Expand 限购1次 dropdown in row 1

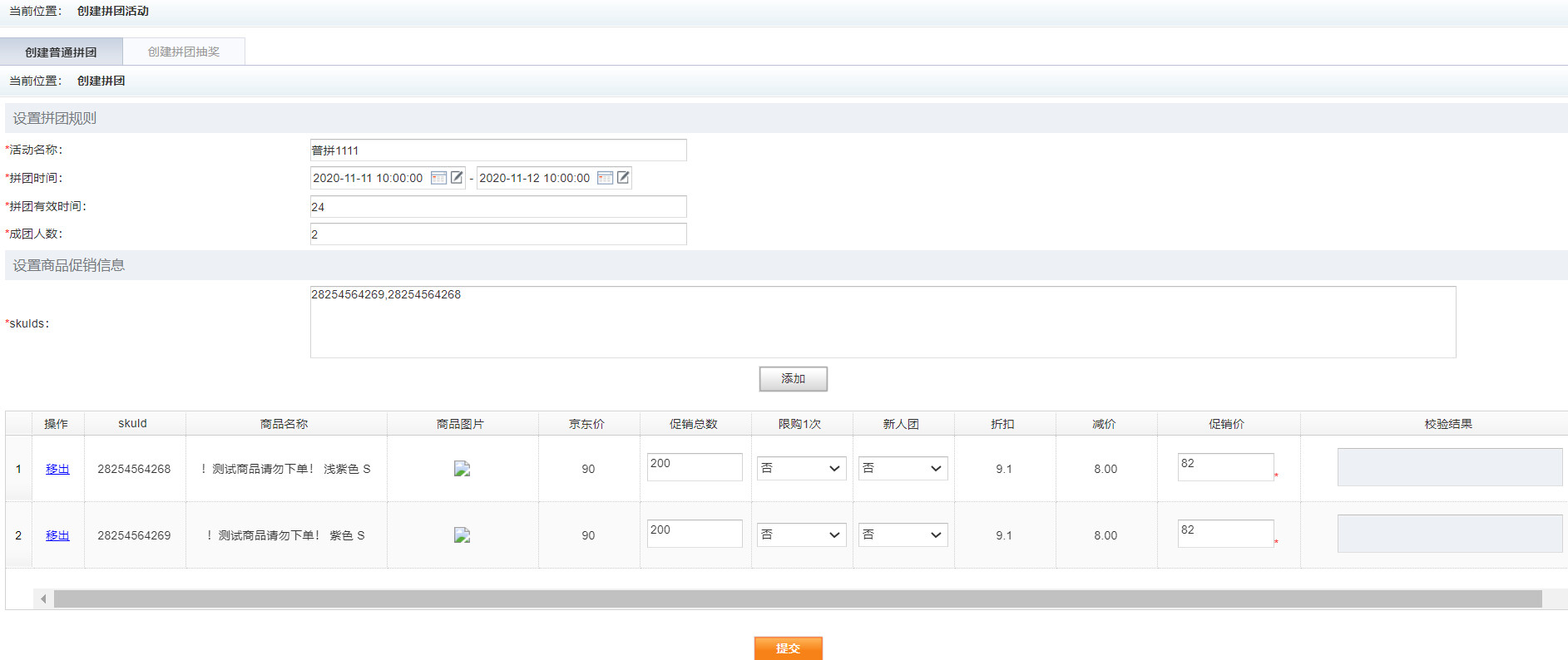[801, 469]
